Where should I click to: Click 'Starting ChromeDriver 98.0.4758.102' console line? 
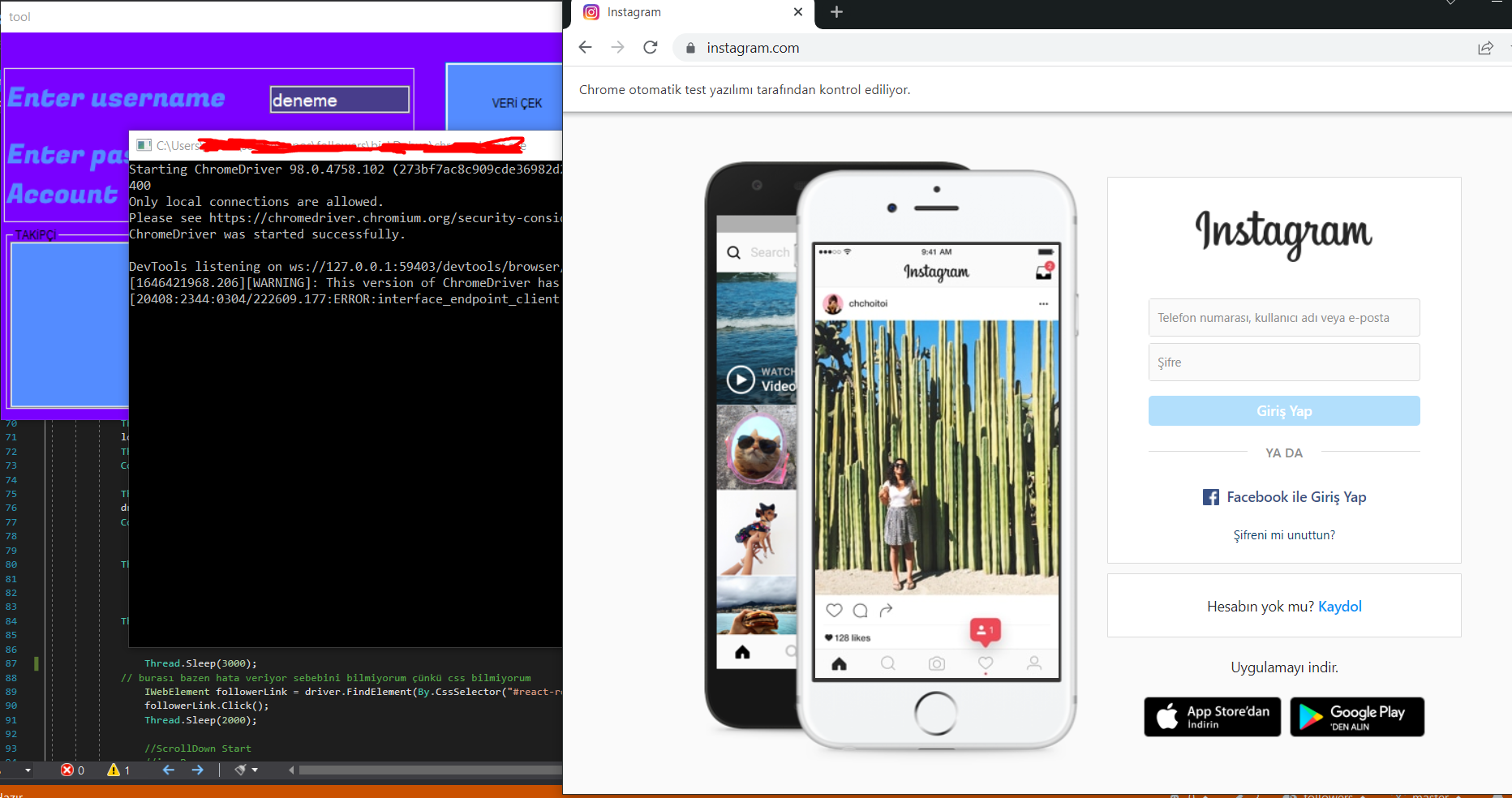click(346, 169)
